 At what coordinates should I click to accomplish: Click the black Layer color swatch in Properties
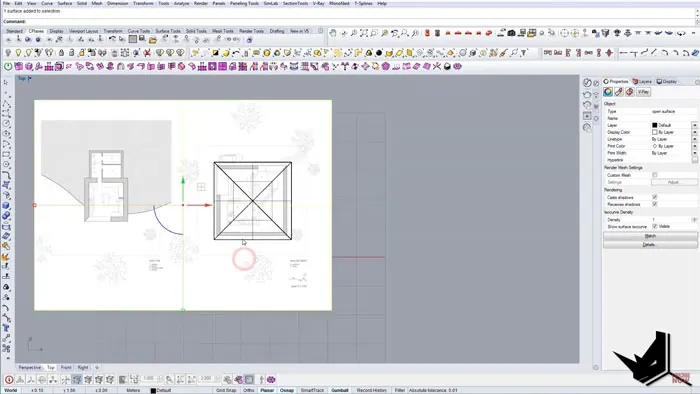pyautogui.click(x=654, y=125)
